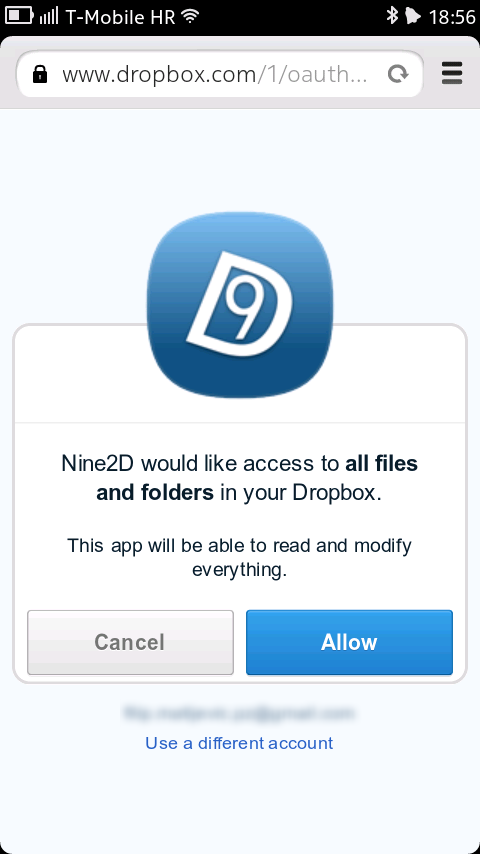480x854 pixels.
Task: Tap the 18:56 clock in status bar
Action: [x=452, y=17]
